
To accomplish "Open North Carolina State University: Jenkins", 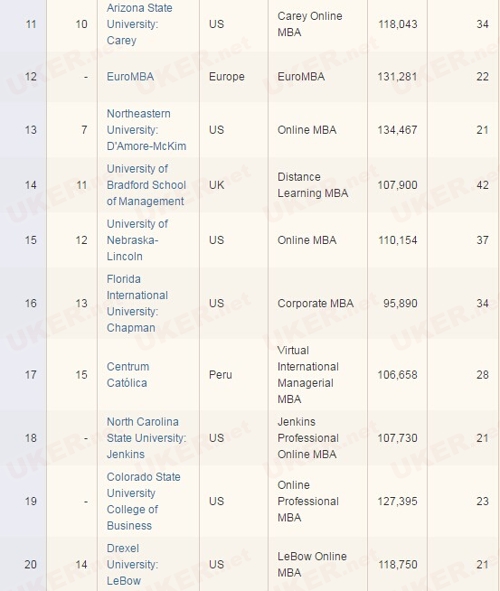I will [x=146, y=438].
